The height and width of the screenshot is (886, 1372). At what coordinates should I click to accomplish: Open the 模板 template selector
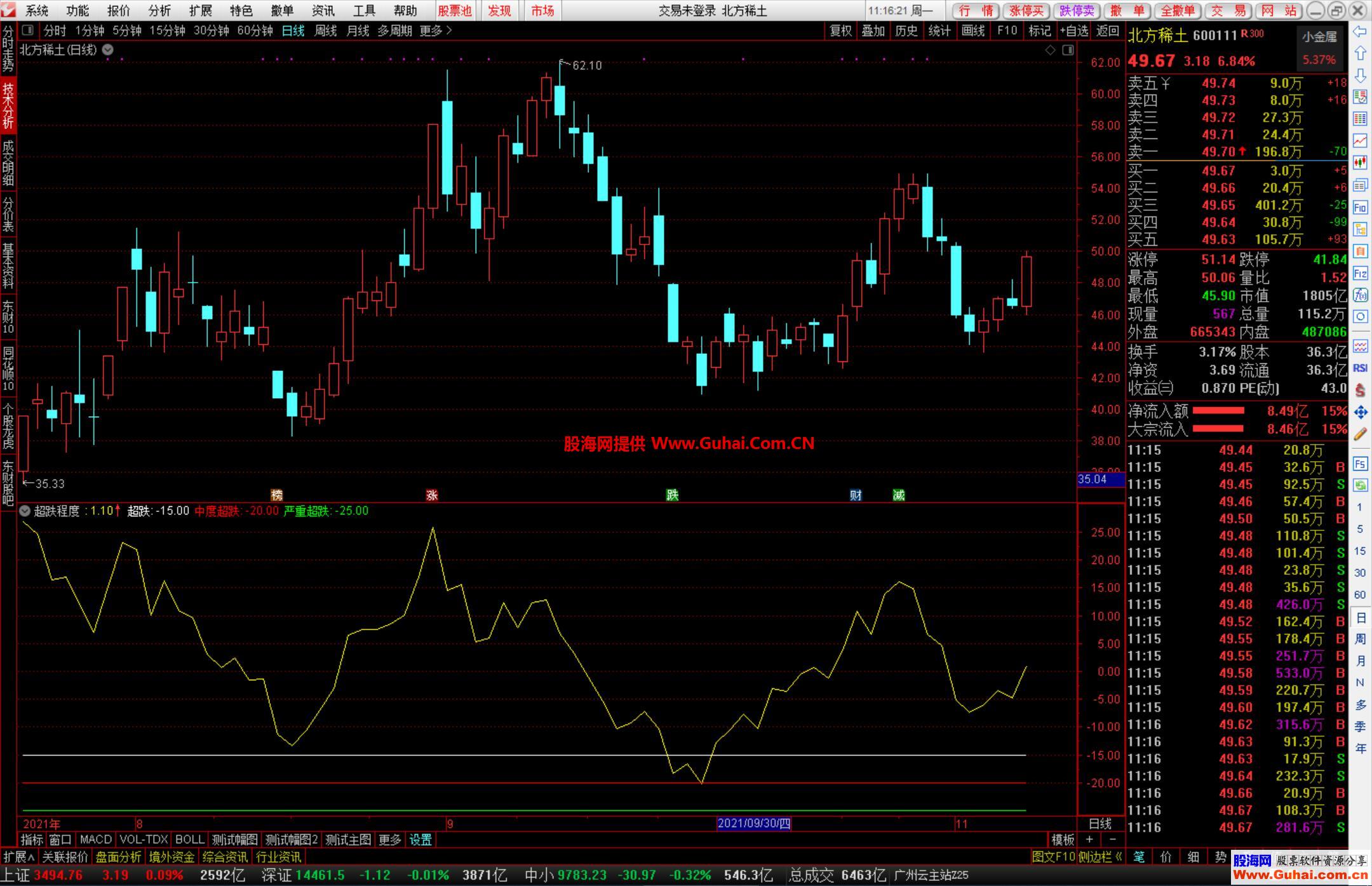pos(1063,840)
